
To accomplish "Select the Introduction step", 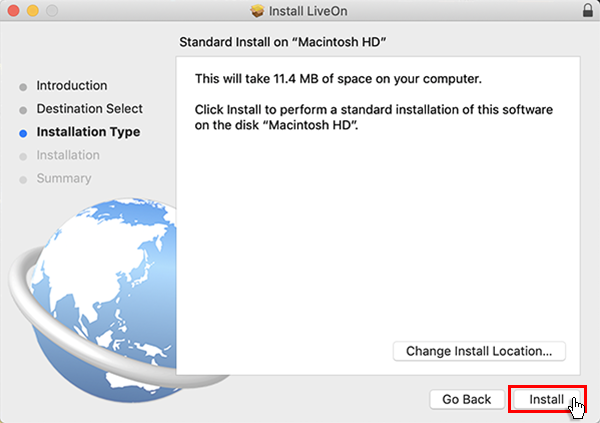I will (x=72, y=85).
